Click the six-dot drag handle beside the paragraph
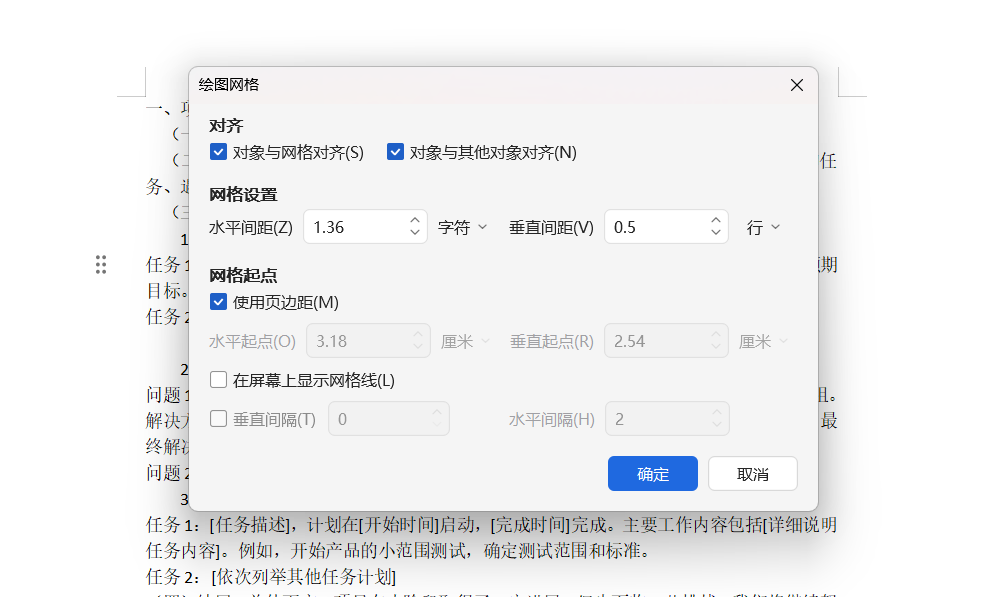The image size is (981, 597). point(100,264)
